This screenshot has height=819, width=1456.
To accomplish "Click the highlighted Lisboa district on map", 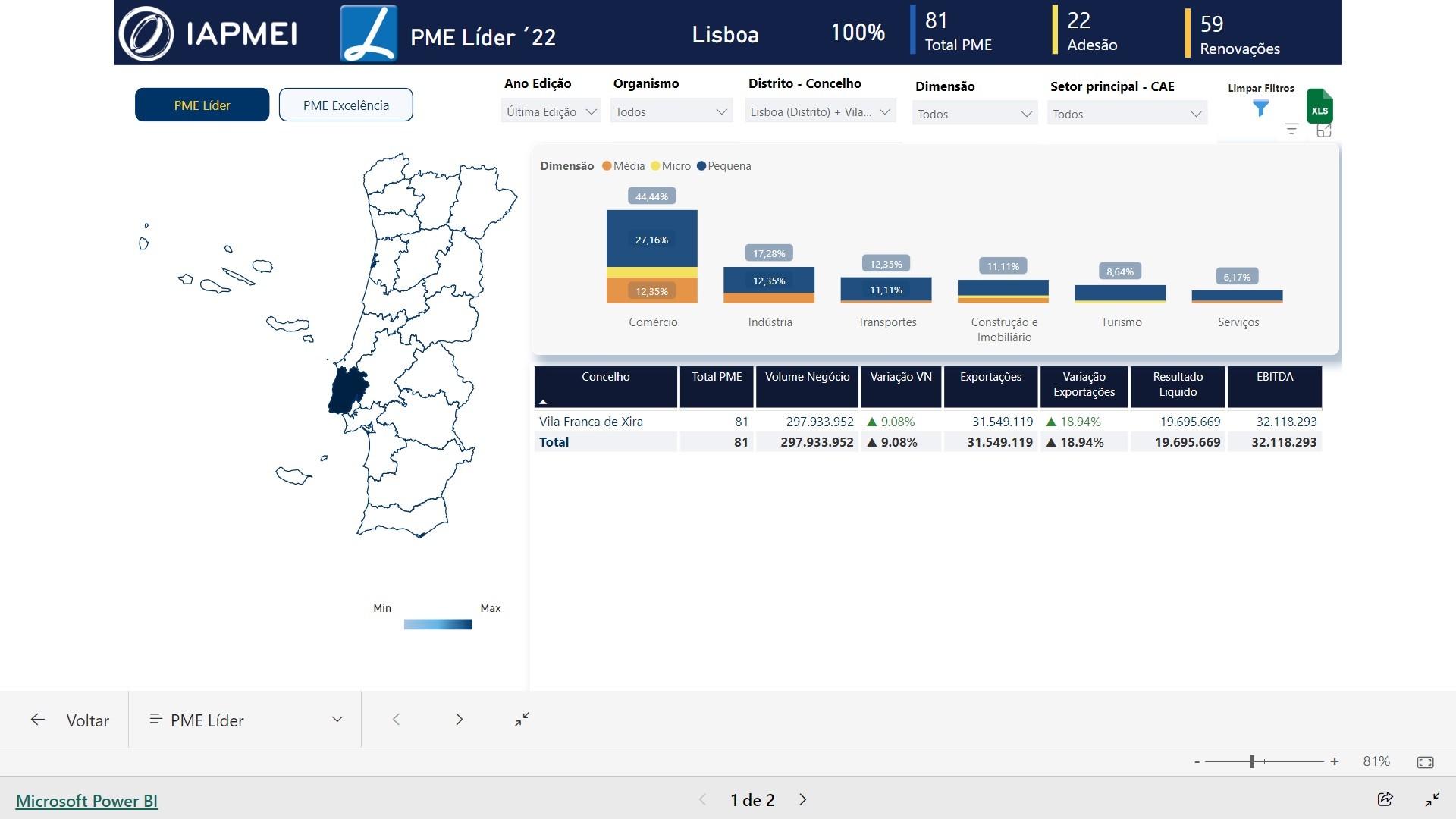I will 347,389.
